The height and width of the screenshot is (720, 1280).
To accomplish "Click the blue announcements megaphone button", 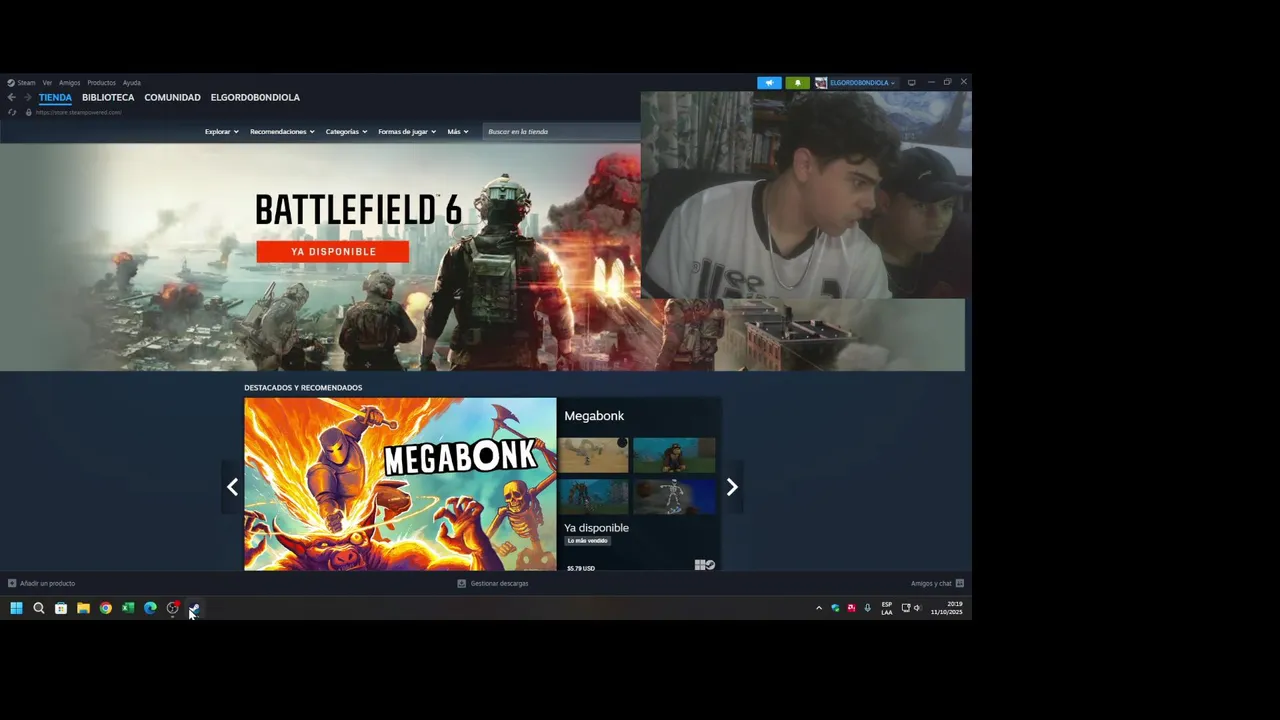I will click(769, 83).
